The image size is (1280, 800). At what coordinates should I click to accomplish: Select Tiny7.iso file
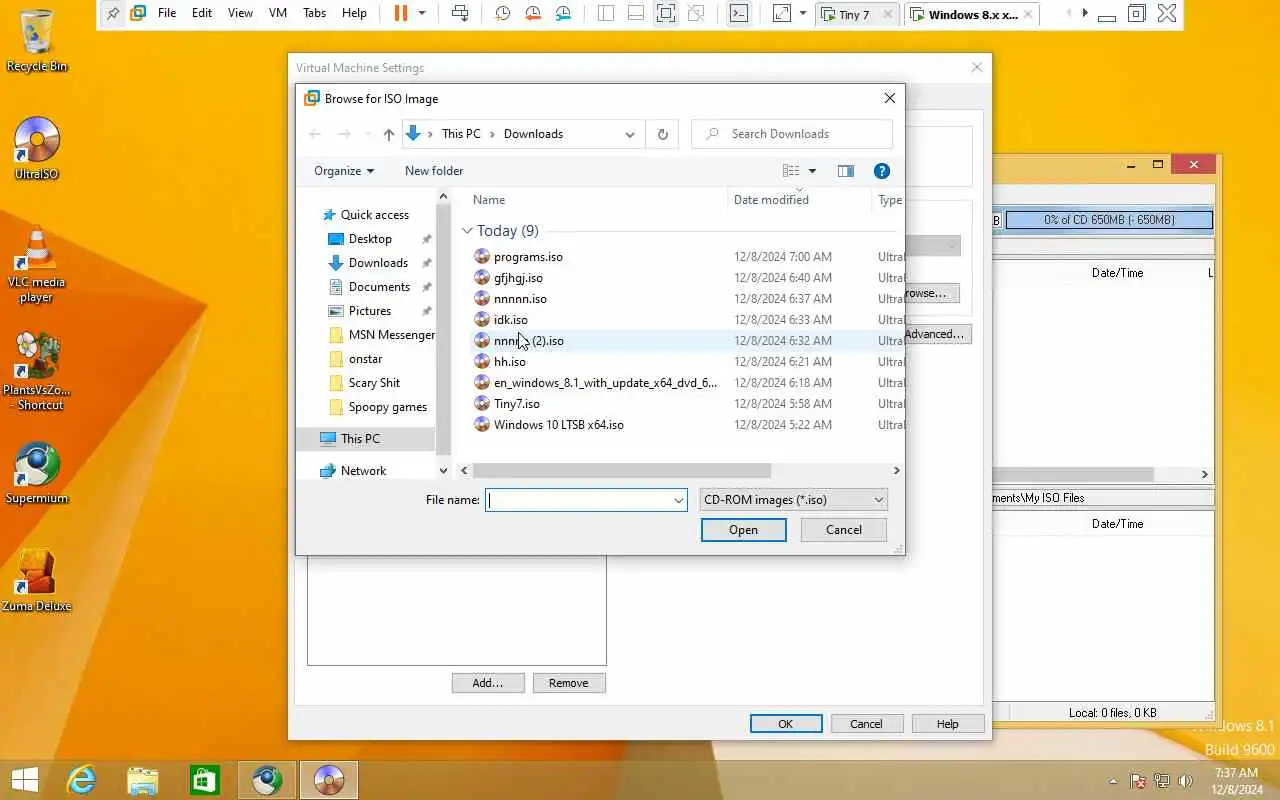tap(516, 404)
